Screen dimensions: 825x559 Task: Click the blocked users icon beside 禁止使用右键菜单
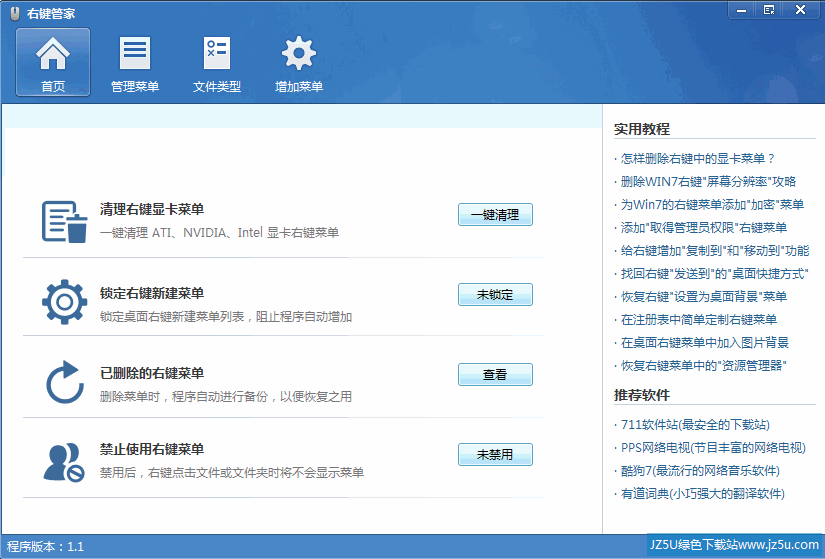(64, 462)
